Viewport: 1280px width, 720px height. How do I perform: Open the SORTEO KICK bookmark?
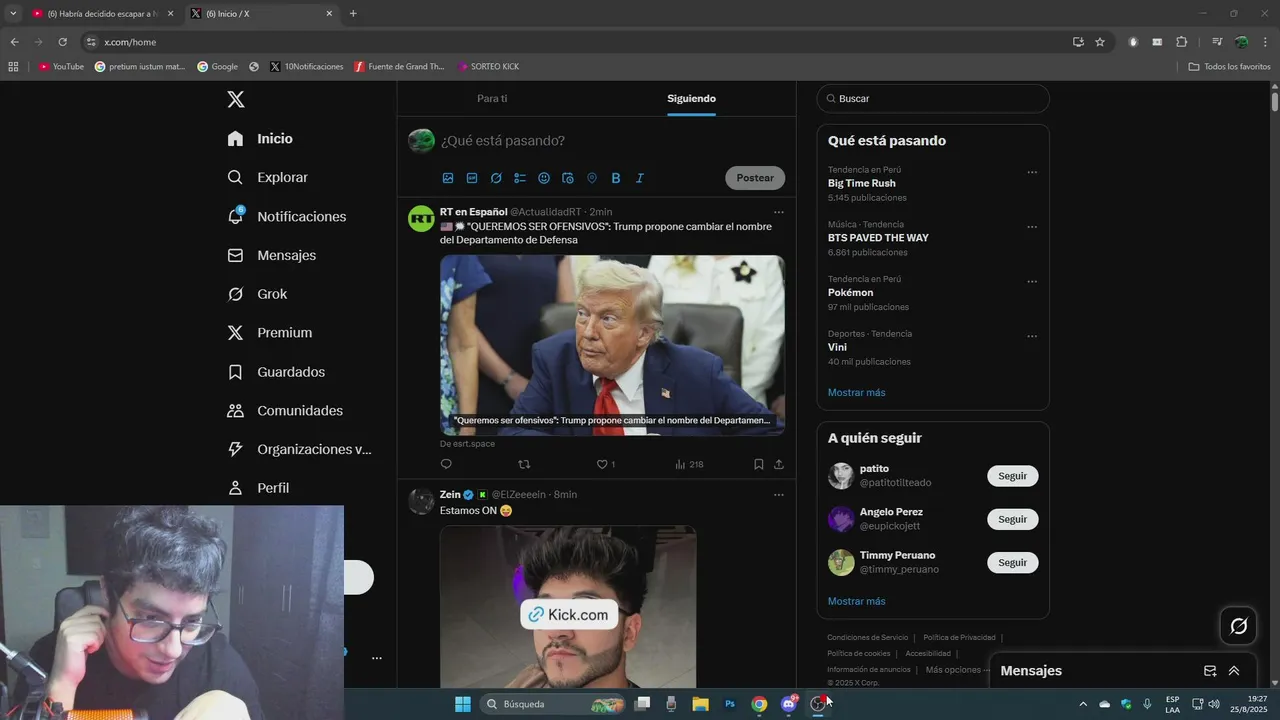point(488,66)
